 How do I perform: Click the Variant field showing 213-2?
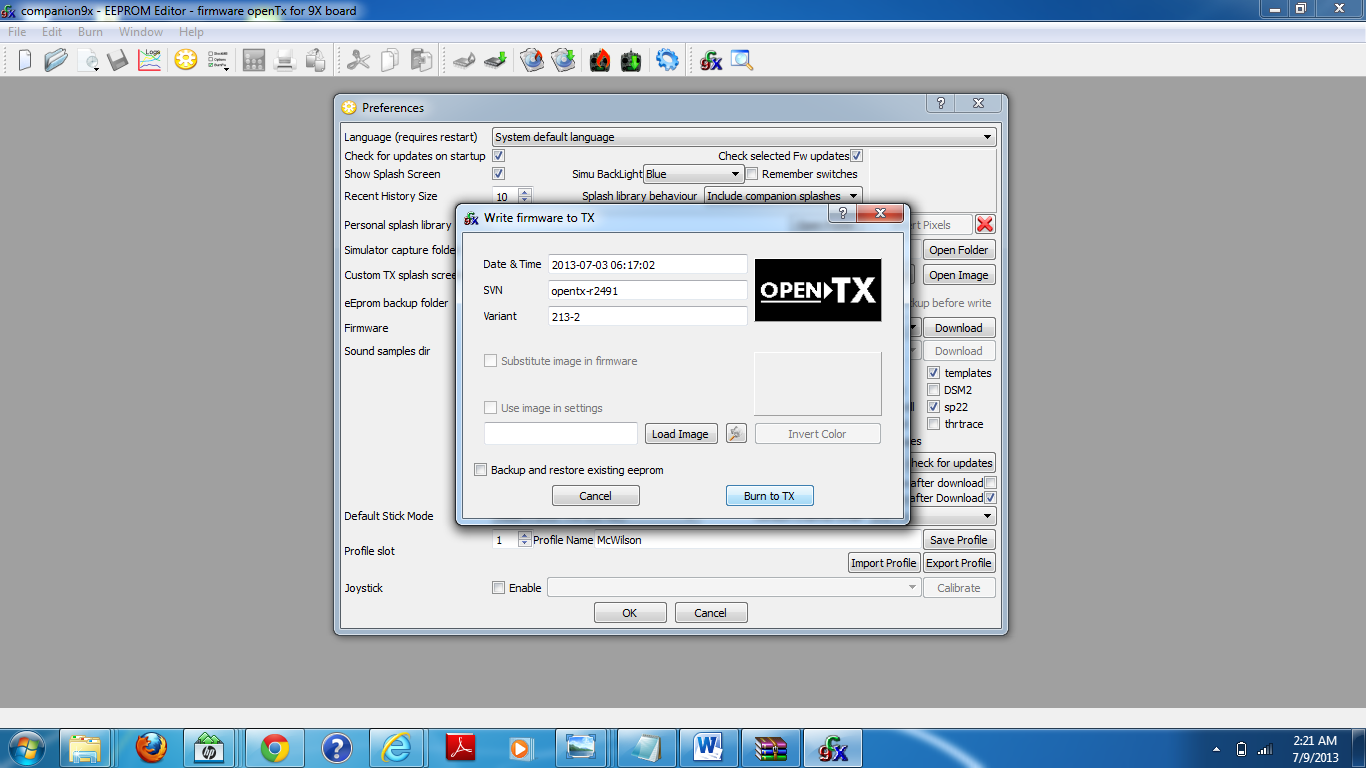[648, 316]
